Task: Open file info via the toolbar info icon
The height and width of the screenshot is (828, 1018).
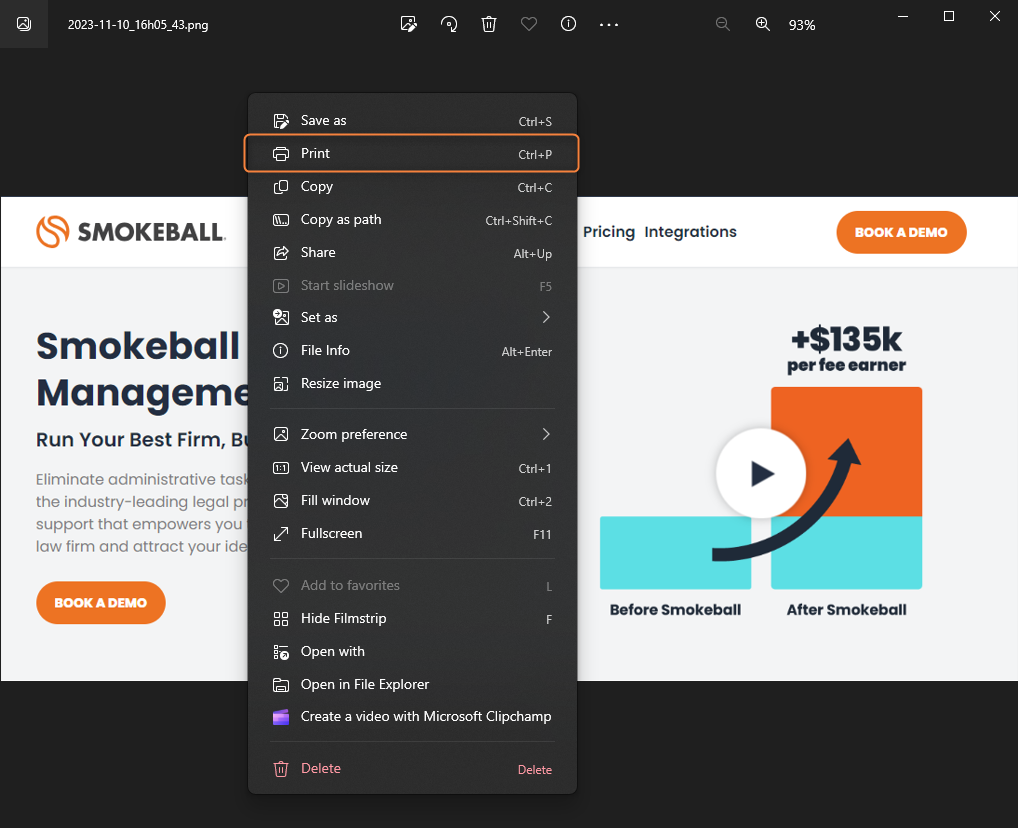Action: click(x=568, y=24)
